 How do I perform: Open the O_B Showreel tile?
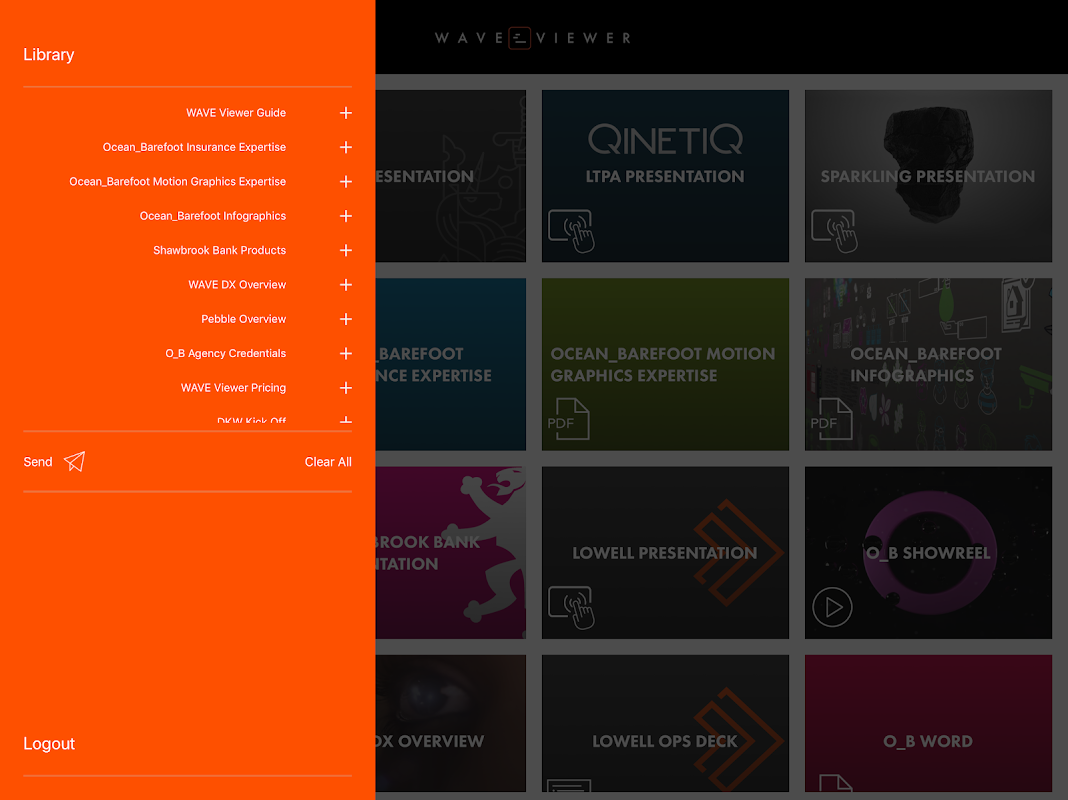click(928, 553)
